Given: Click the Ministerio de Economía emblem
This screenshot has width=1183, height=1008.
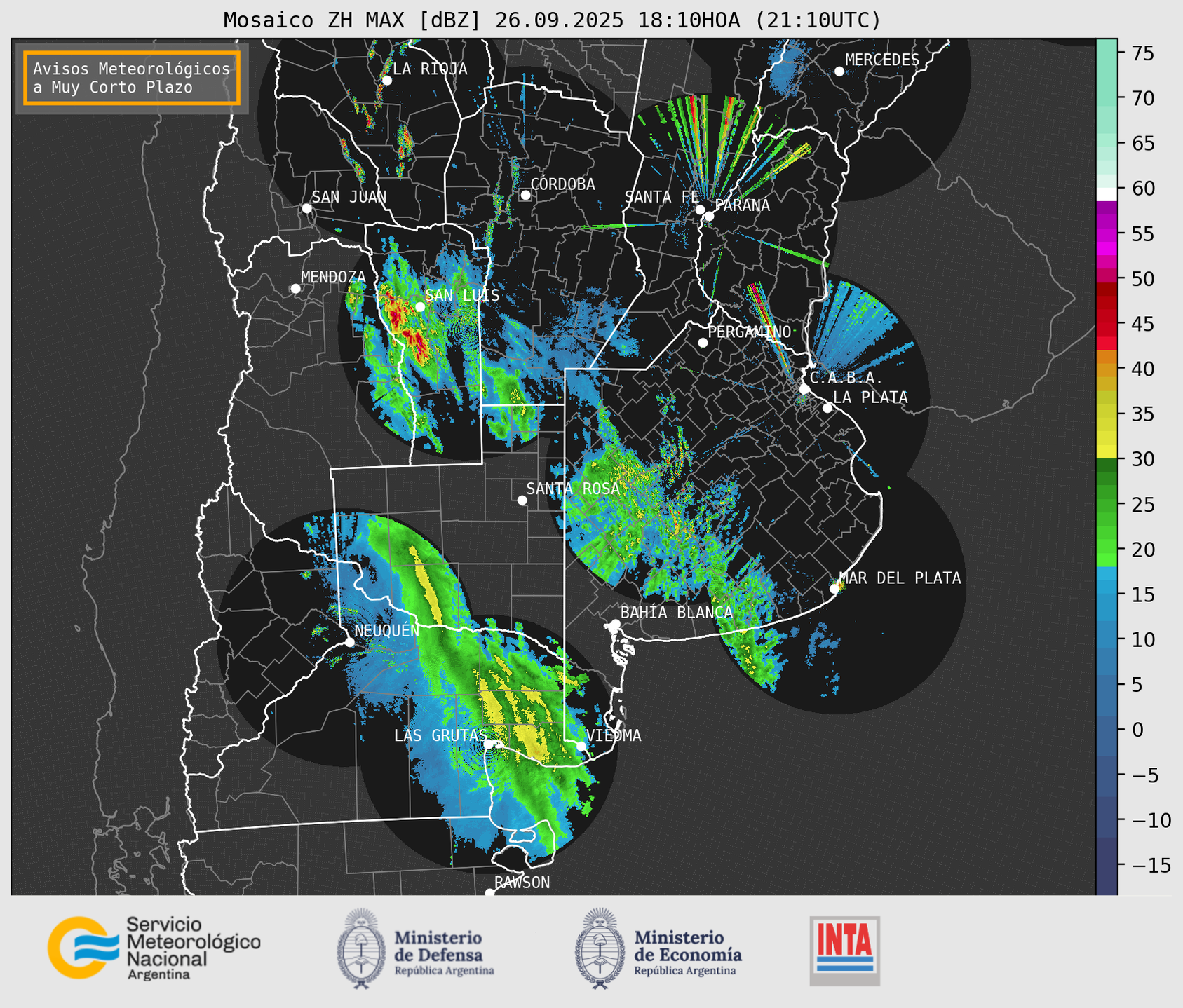Looking at the screenshot, I should tap(599, 949).
